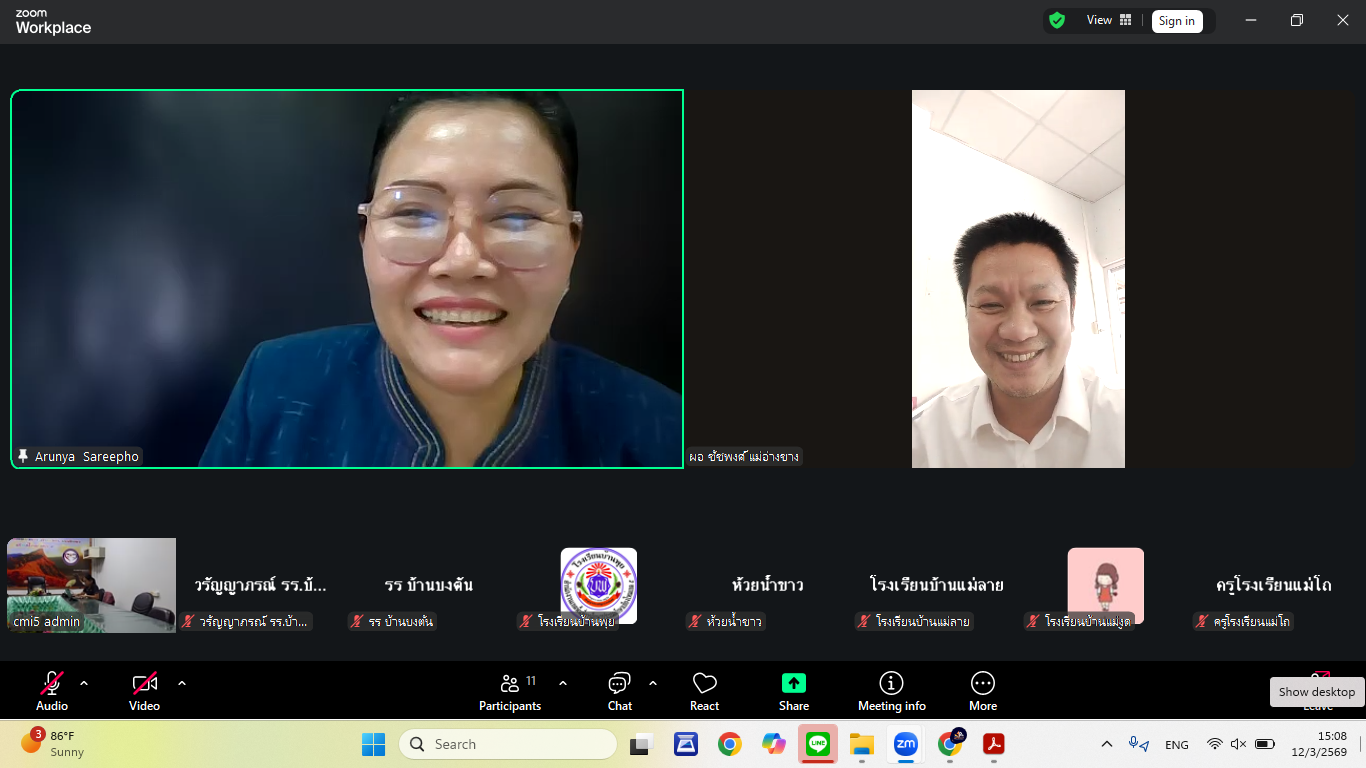Open the View layout menu
The width and height of the screenshot is (1366, 768).
tap(1109, 20)
